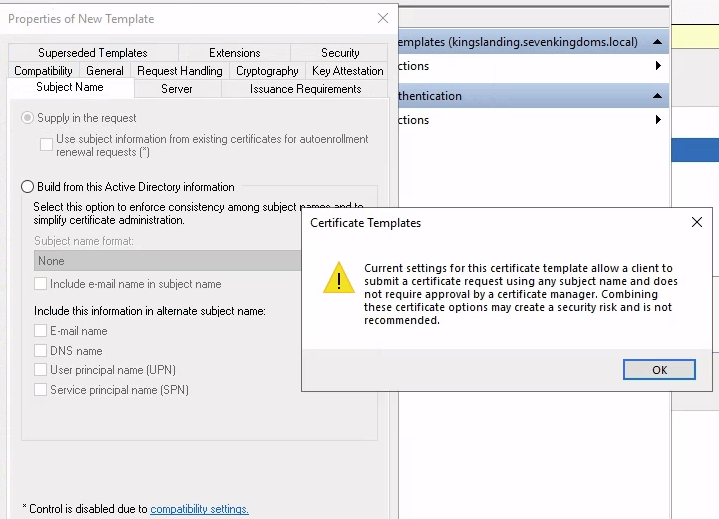Select the Cryptography tab
This screenshot has width=719, height=519.
click(x=267, y=71)
